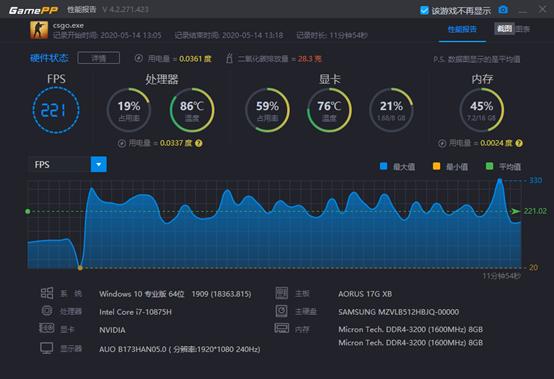Click the power usage icon beside 0.0361 度
Screen dimensions: 554x379
click(139, 58)
